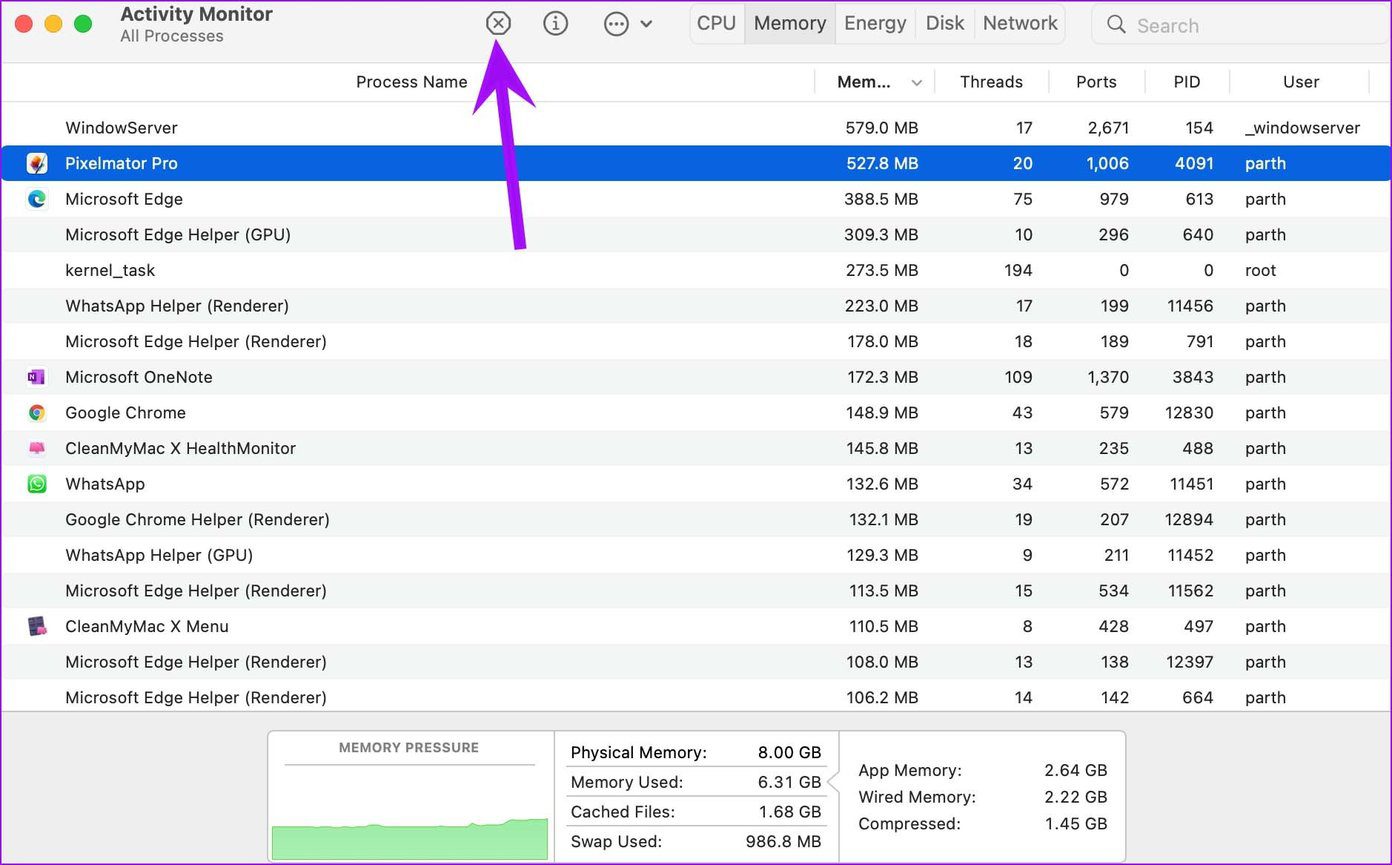The image size is (1392, 865).
Task: Select the Pixelmator Pro process name
Action: [x=121, y=163]
